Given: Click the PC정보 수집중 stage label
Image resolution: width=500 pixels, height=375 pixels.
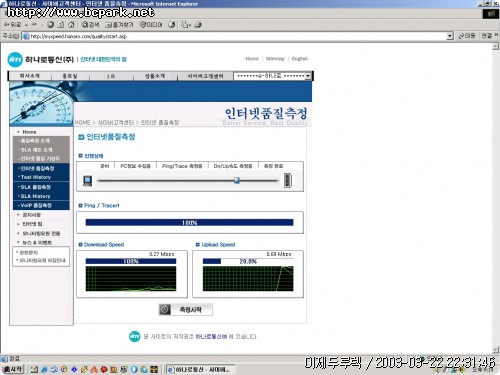Looking at the screenshot, I should pyautogui.click(x=135, y=166).
